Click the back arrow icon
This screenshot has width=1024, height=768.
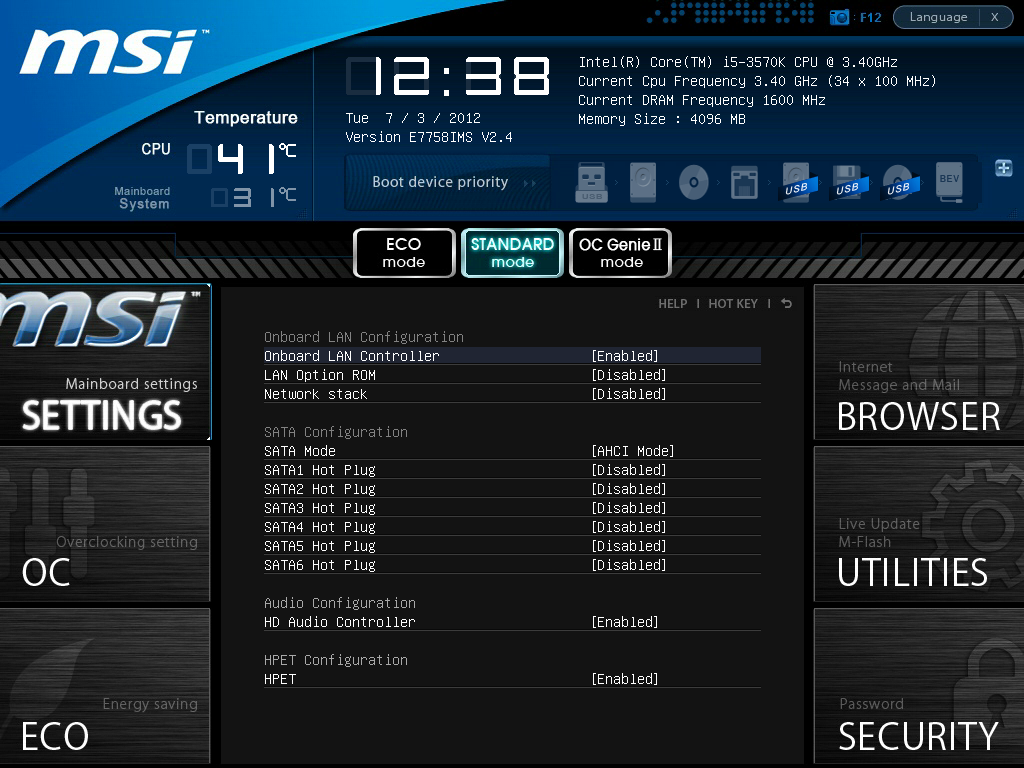click(x=786, y=304)
